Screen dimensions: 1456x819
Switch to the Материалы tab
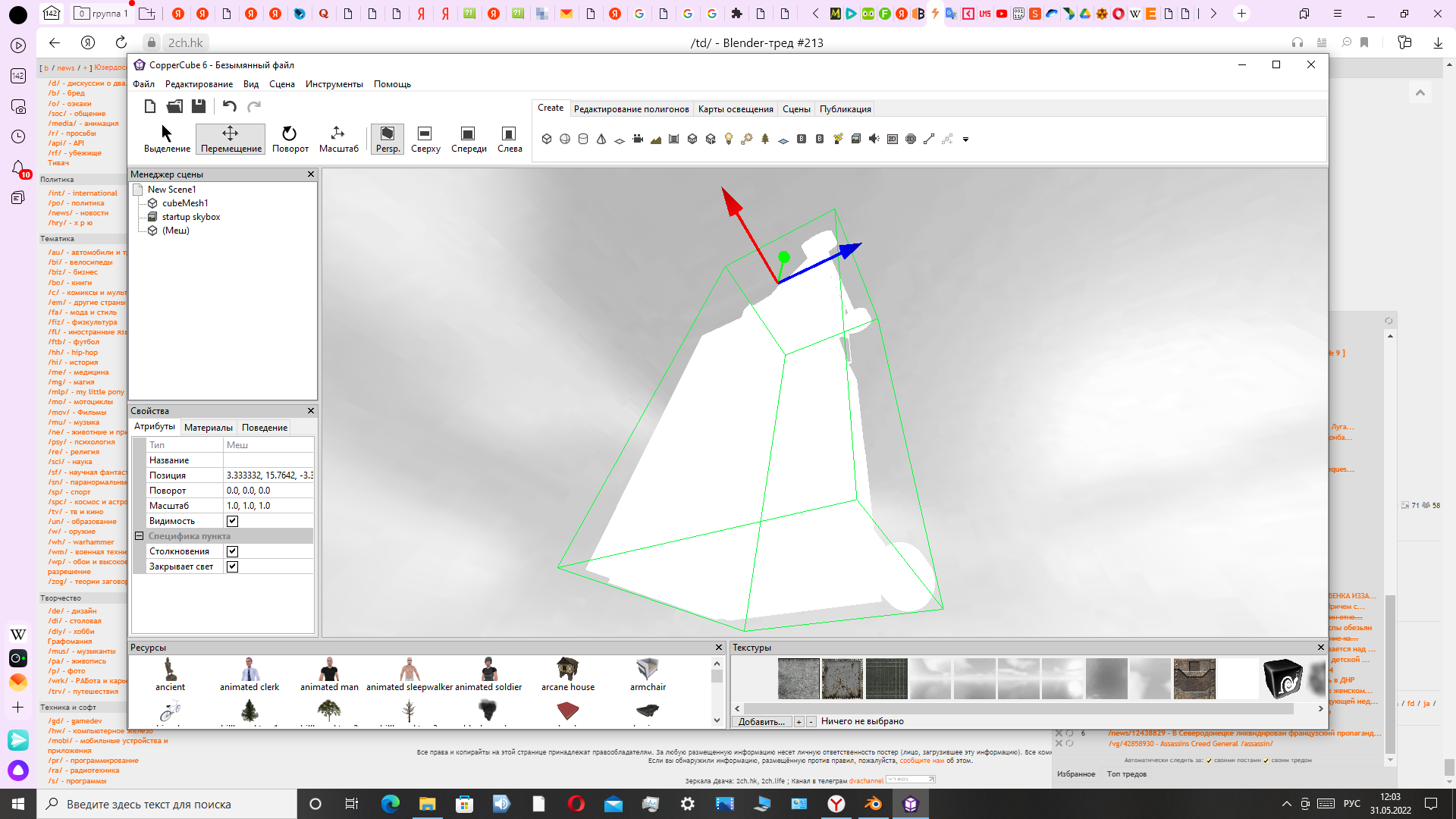coord(208,428)
